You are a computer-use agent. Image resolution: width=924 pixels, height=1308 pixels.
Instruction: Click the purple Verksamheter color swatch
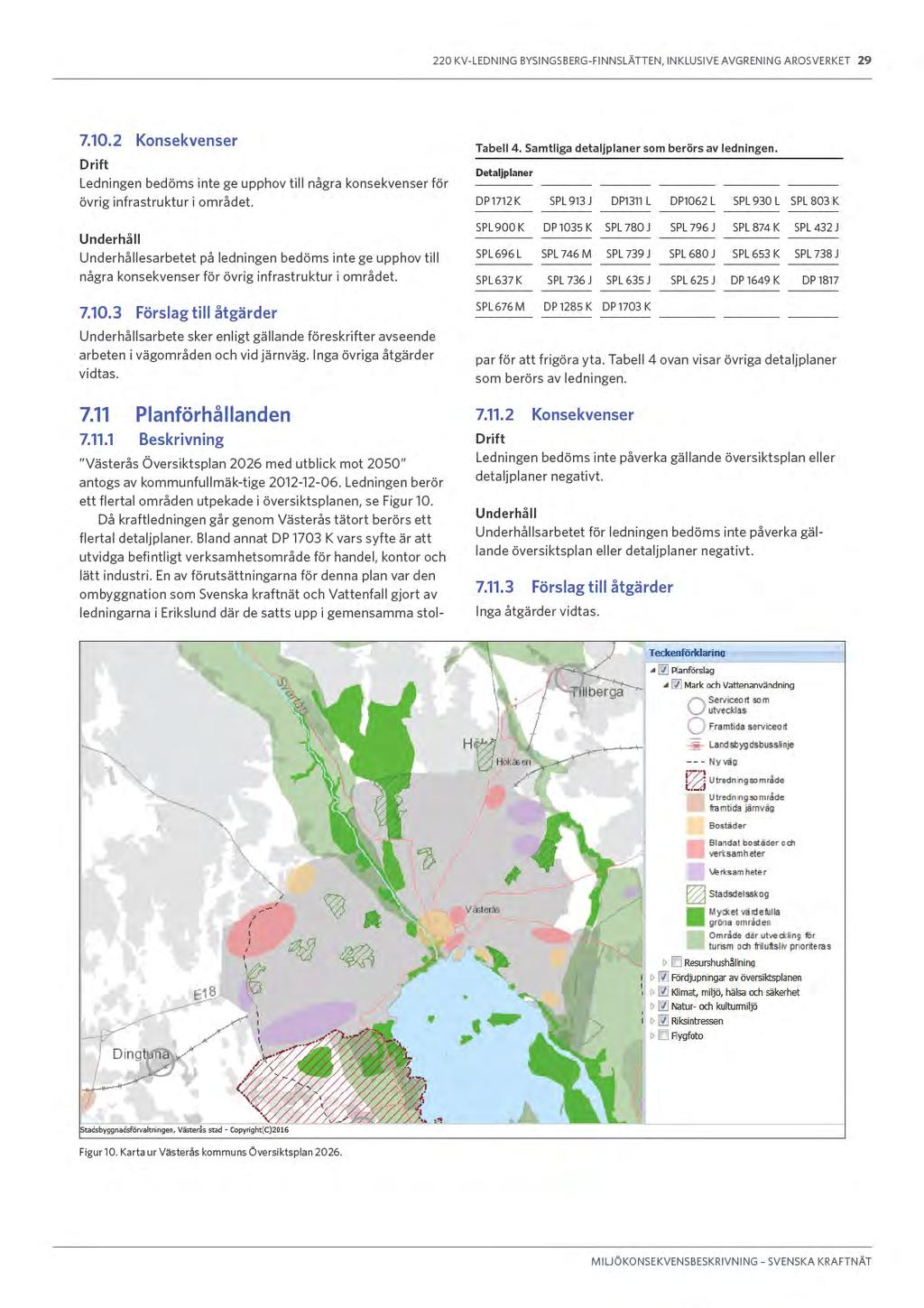(x=696, y=872)
